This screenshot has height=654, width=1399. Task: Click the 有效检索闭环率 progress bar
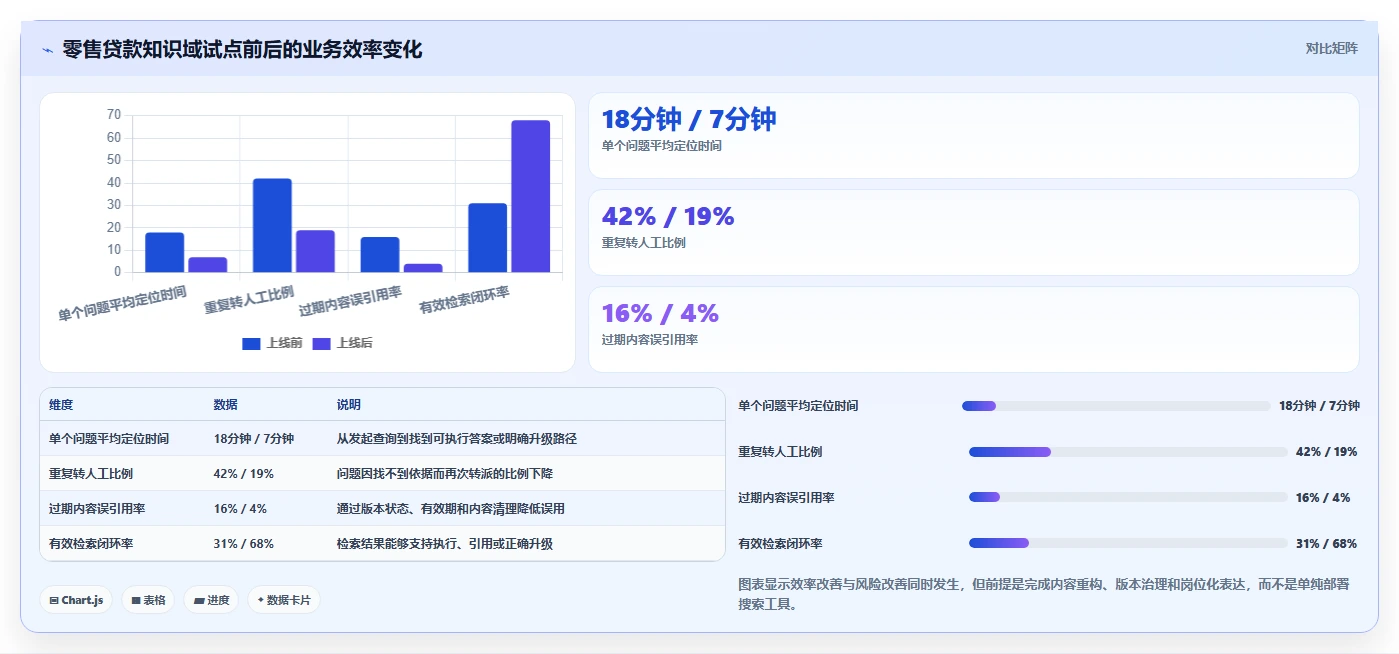[x=1128, y=543]
